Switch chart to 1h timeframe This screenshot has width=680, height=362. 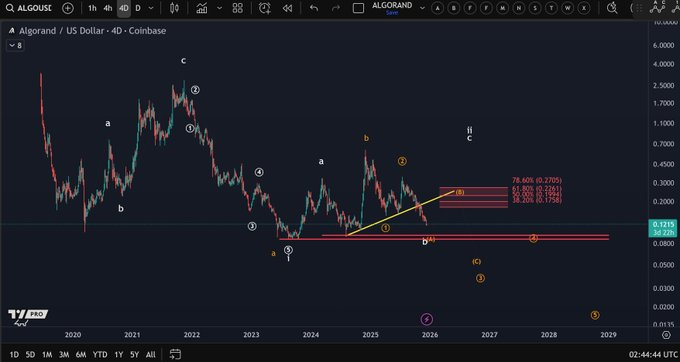coord(92,8)
